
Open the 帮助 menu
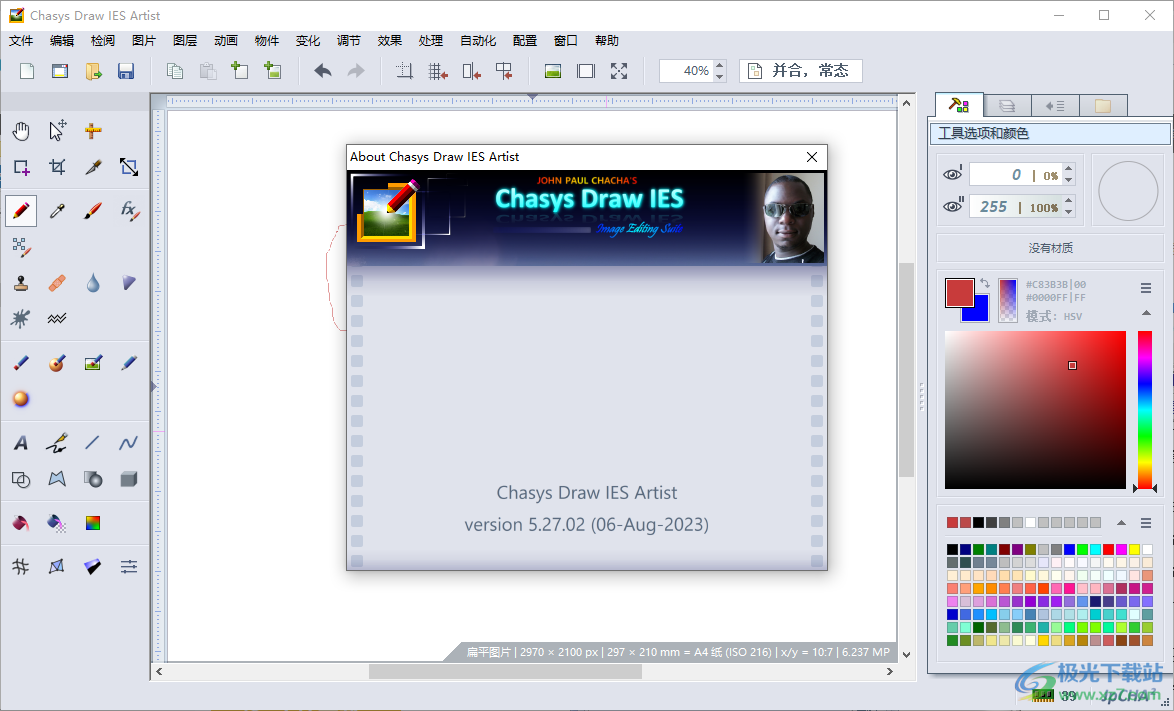point(607,40)
